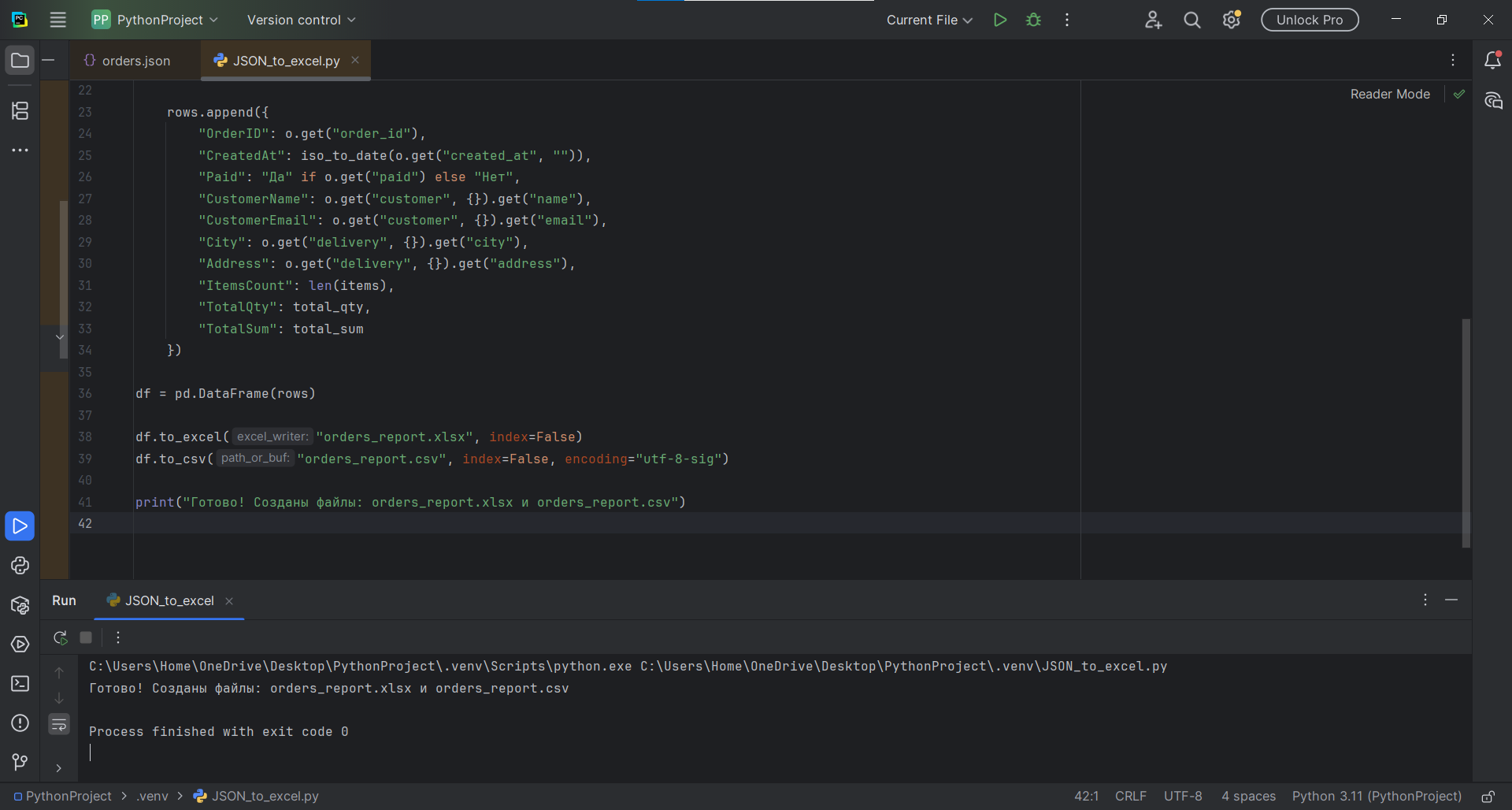Expand the PythonProject project dropdown
This screenshot has height=810, width=1512.
155,20
